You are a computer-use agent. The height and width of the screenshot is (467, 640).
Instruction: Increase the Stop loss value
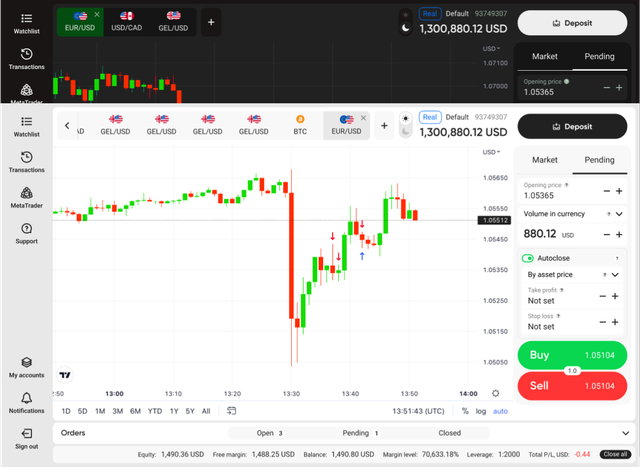tap(615, 322)
